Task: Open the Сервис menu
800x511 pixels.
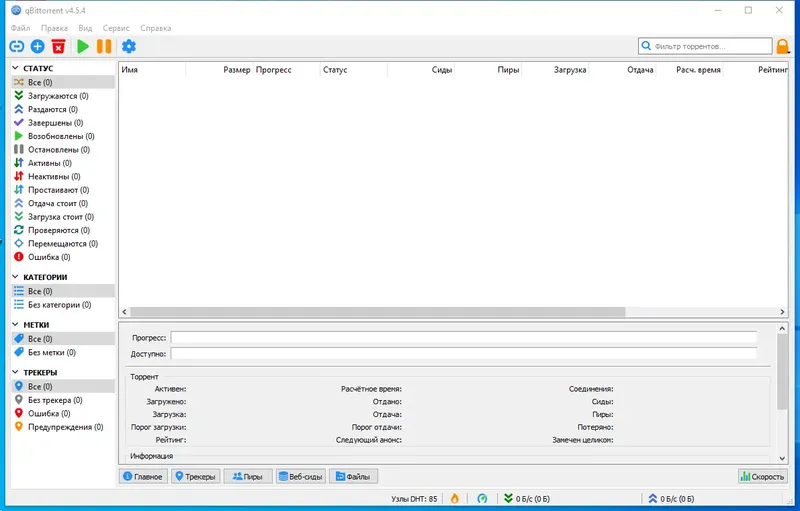Action: 116,28
